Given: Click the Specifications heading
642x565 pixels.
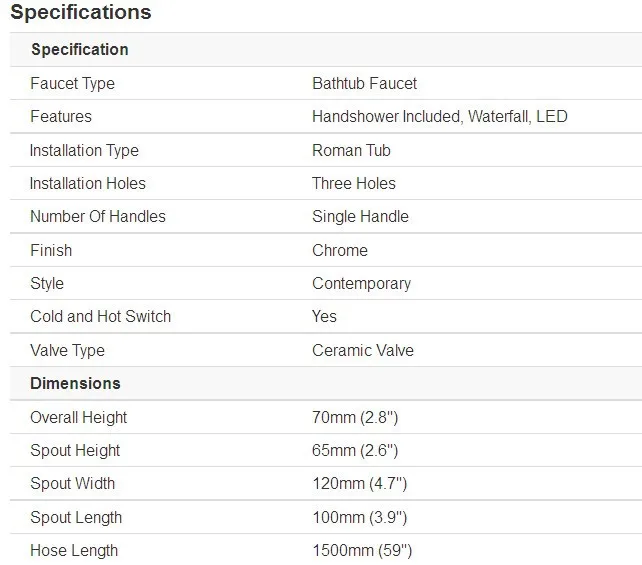Looking at the screenshot, I should 81,12.
